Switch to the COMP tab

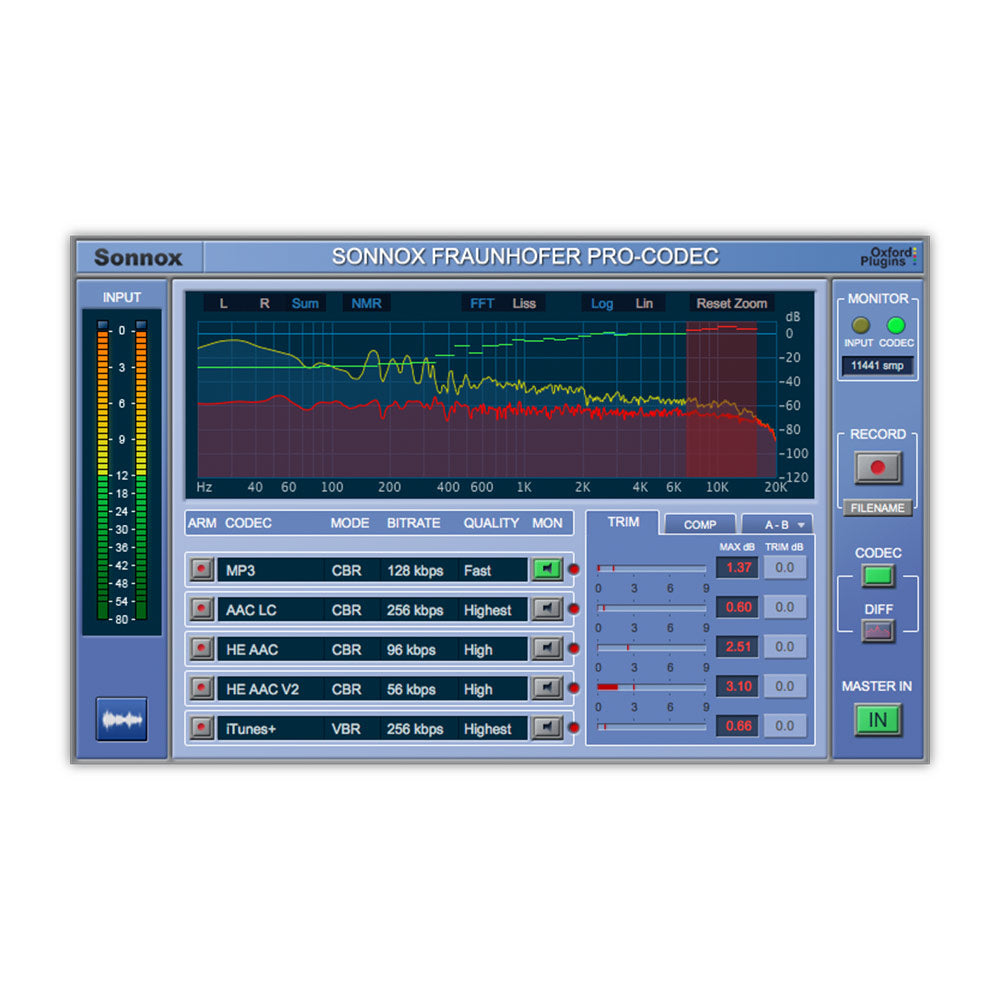(x=699, y=523)
